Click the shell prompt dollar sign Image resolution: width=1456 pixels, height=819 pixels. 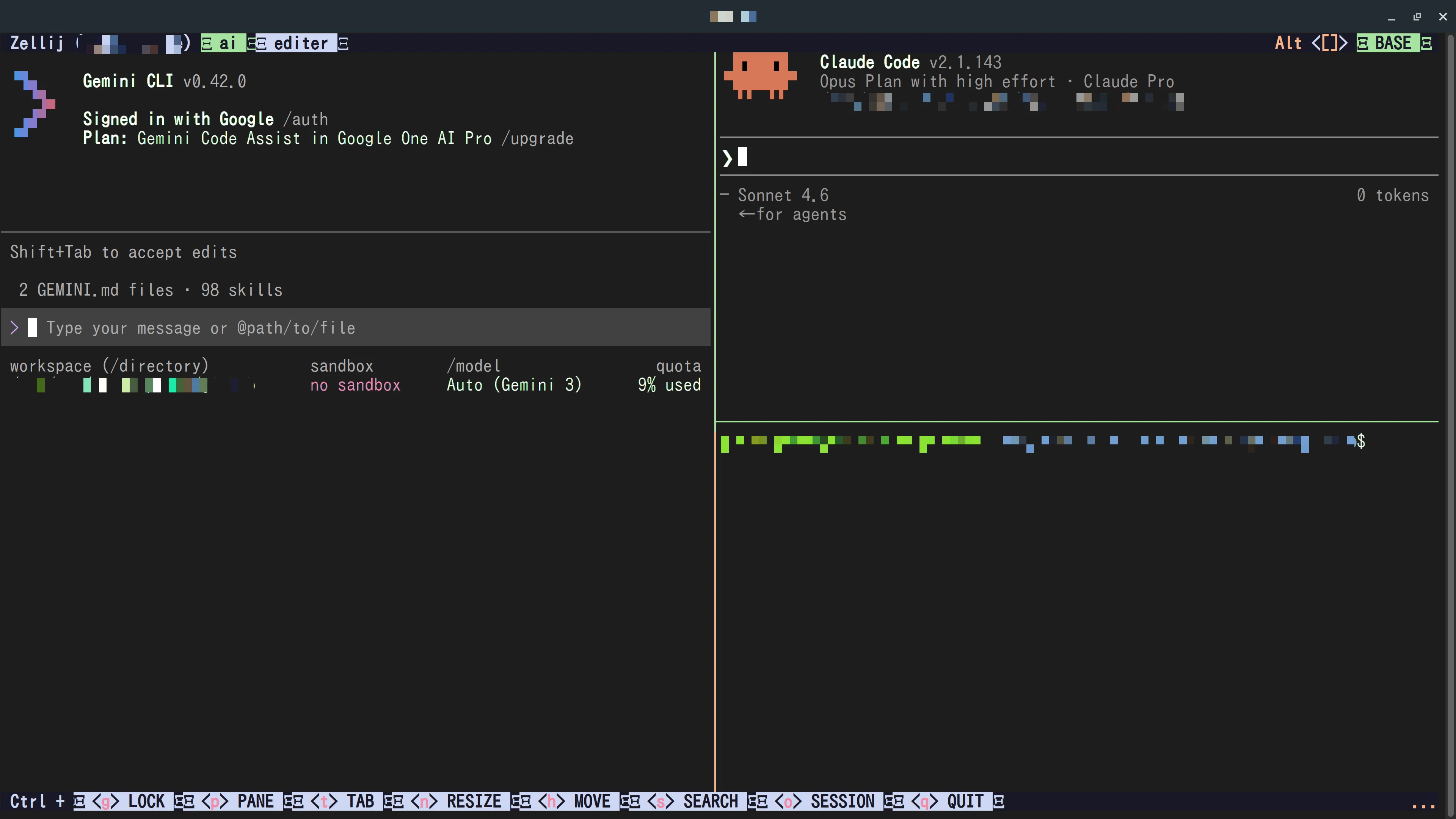[1361, 441]
